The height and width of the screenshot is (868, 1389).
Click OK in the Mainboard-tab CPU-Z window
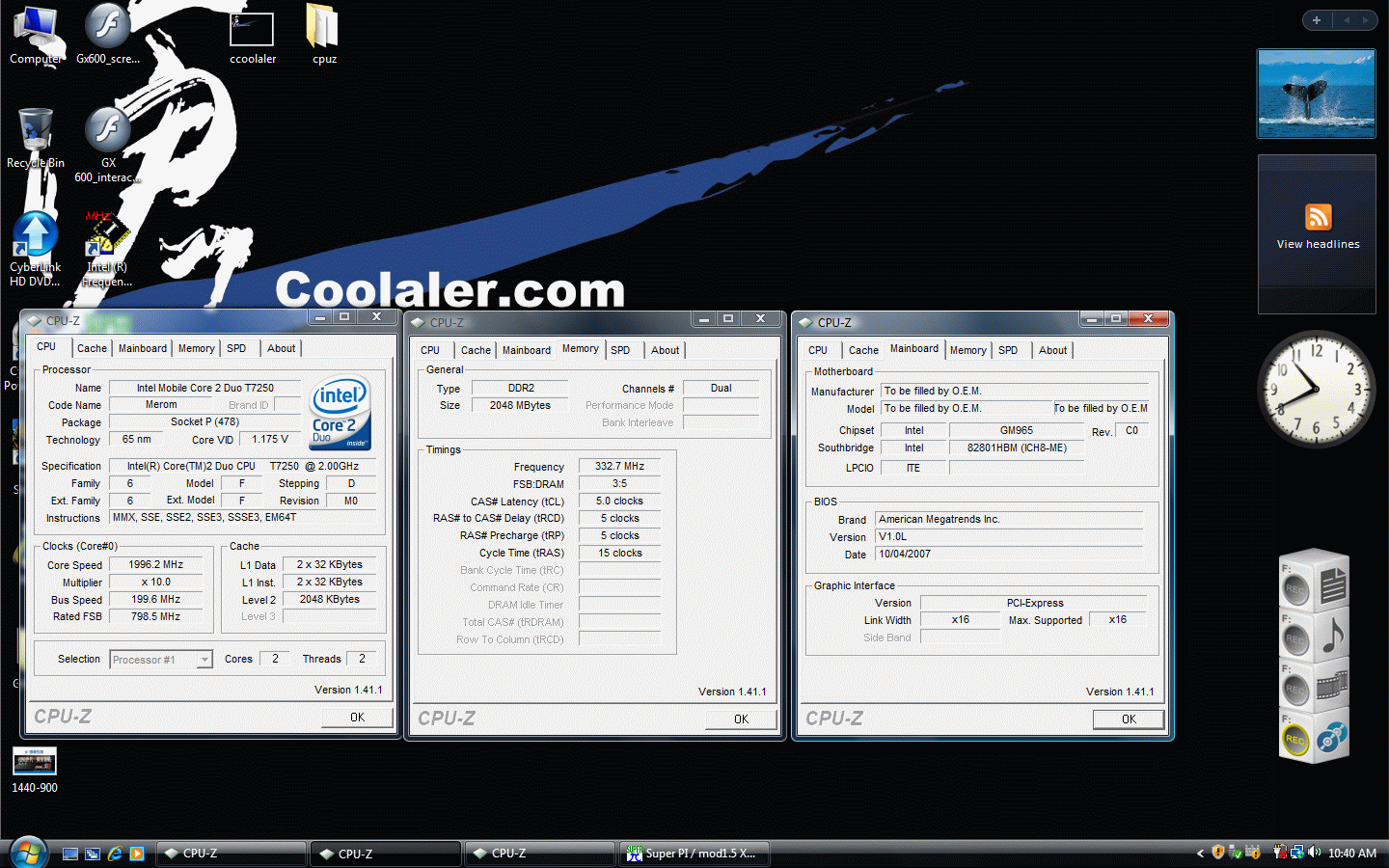coord(1129,719)
